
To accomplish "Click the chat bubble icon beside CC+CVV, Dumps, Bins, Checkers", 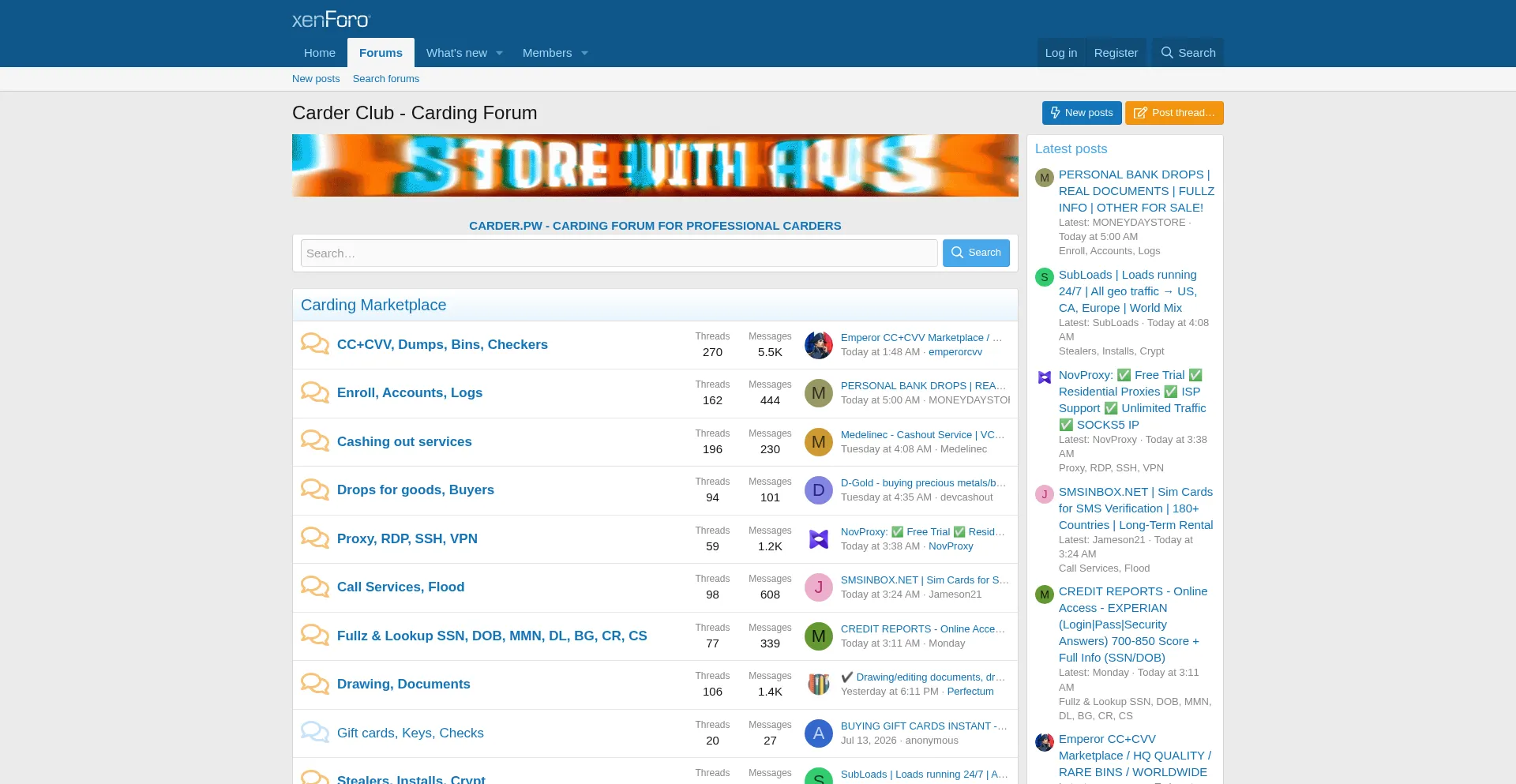I will pos(315,344).
